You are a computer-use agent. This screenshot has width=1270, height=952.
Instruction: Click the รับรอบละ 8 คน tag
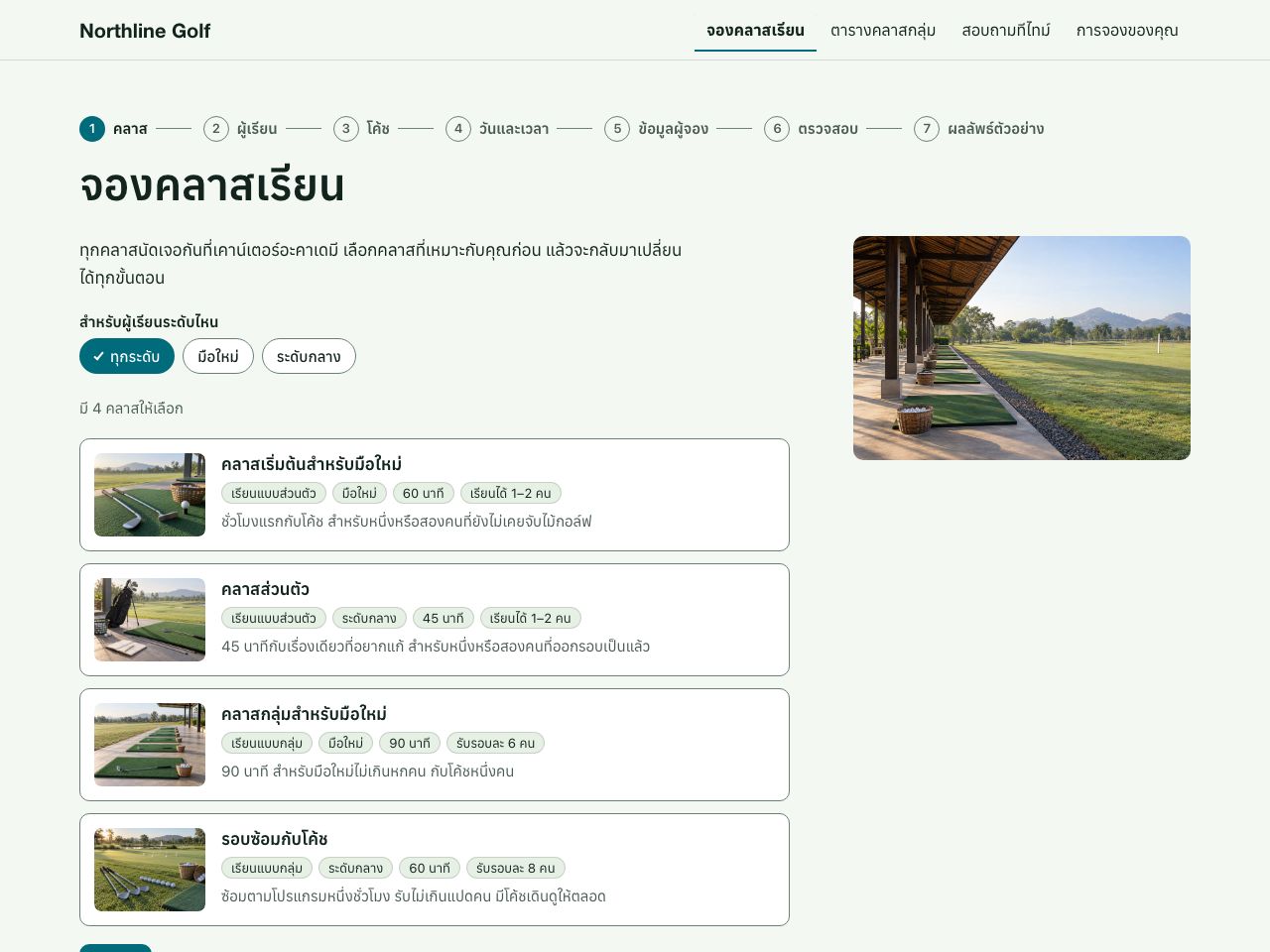click(x=516, y=868)
